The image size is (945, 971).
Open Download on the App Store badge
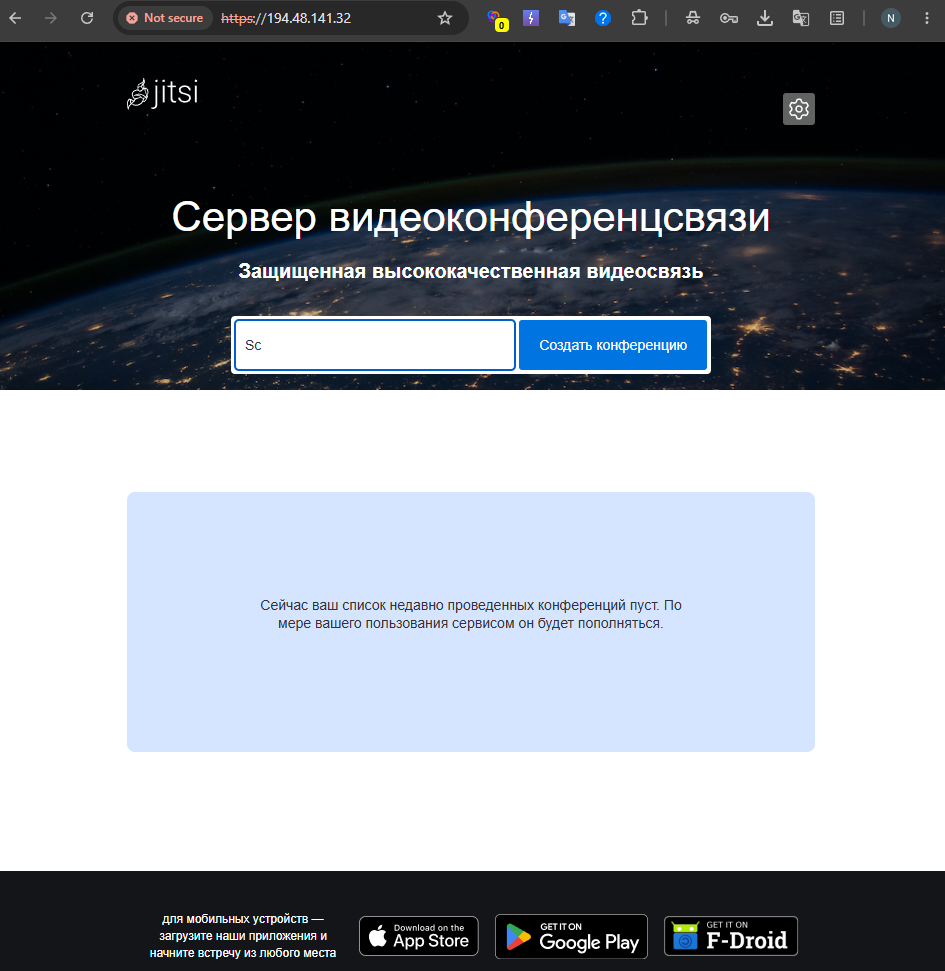click(419, 936)
